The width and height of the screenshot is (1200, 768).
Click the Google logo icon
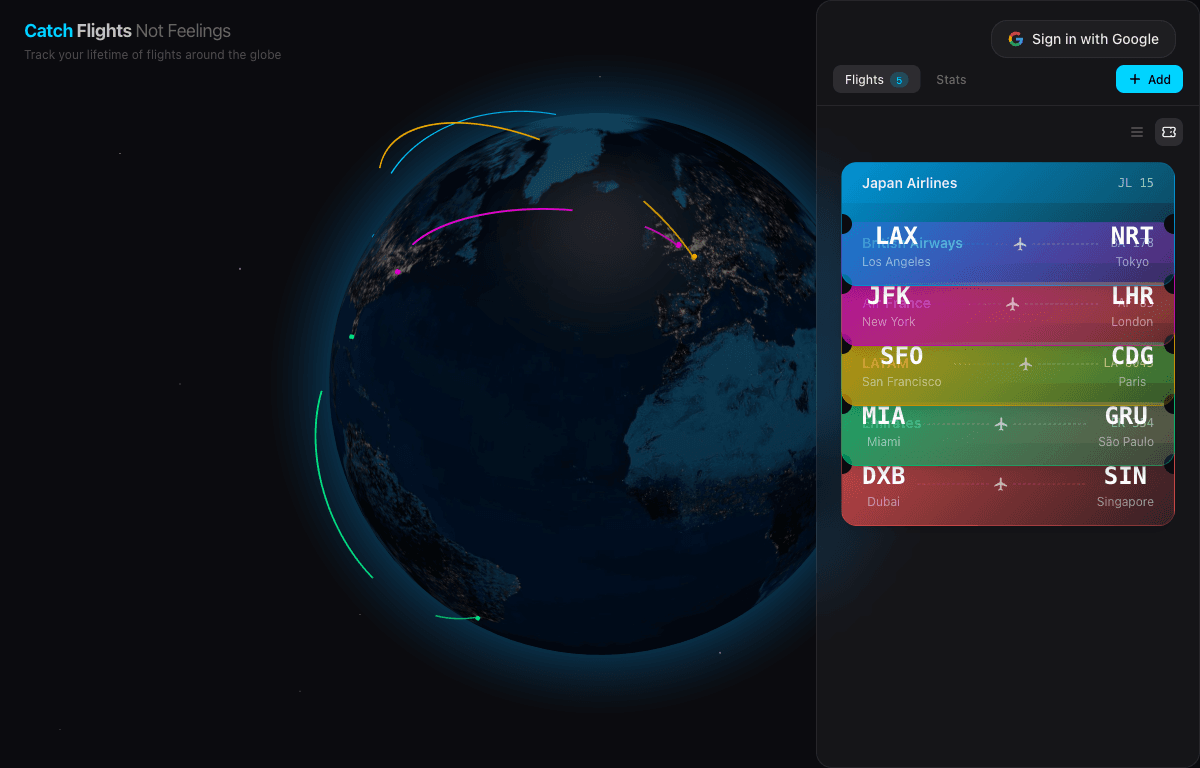coord(1016,39)
